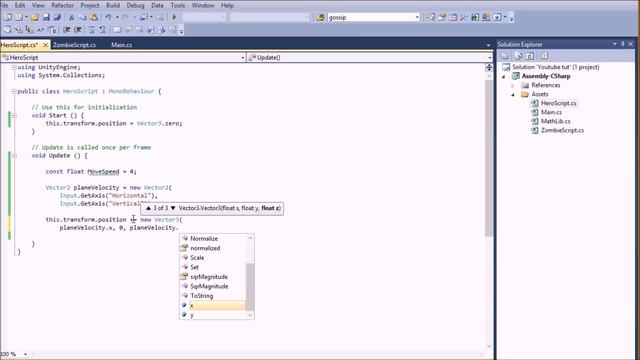
Task: Click the Properties icon in Solution Explorer toolbar
Action: 505,56
